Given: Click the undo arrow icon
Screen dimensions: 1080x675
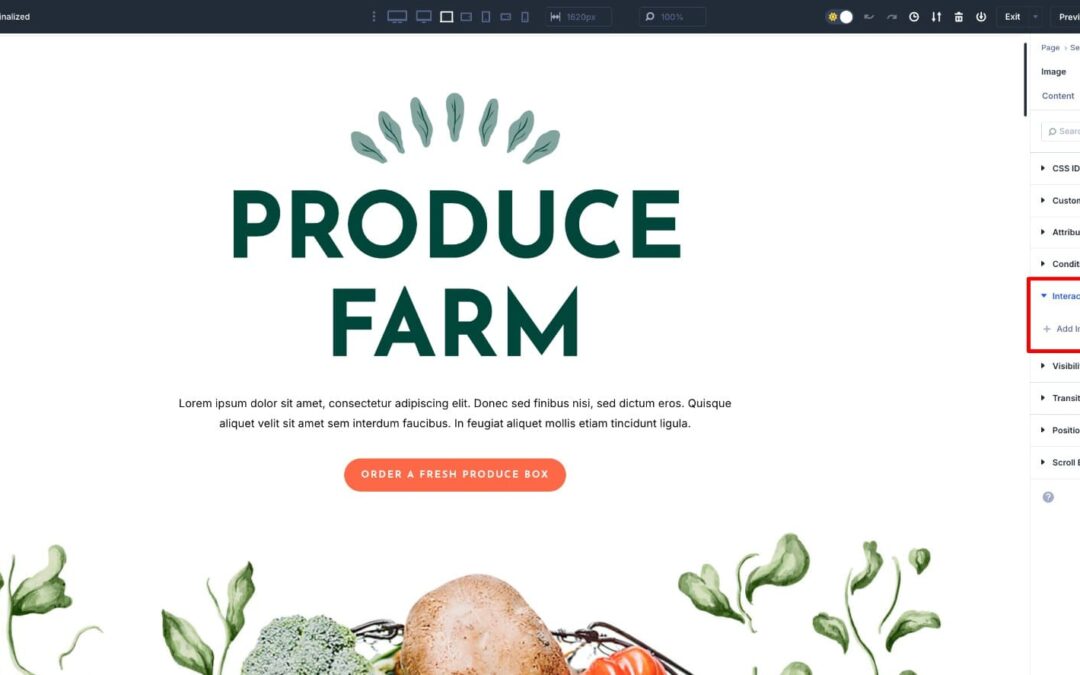Looking at the screenshot, I should coord(869,17).
